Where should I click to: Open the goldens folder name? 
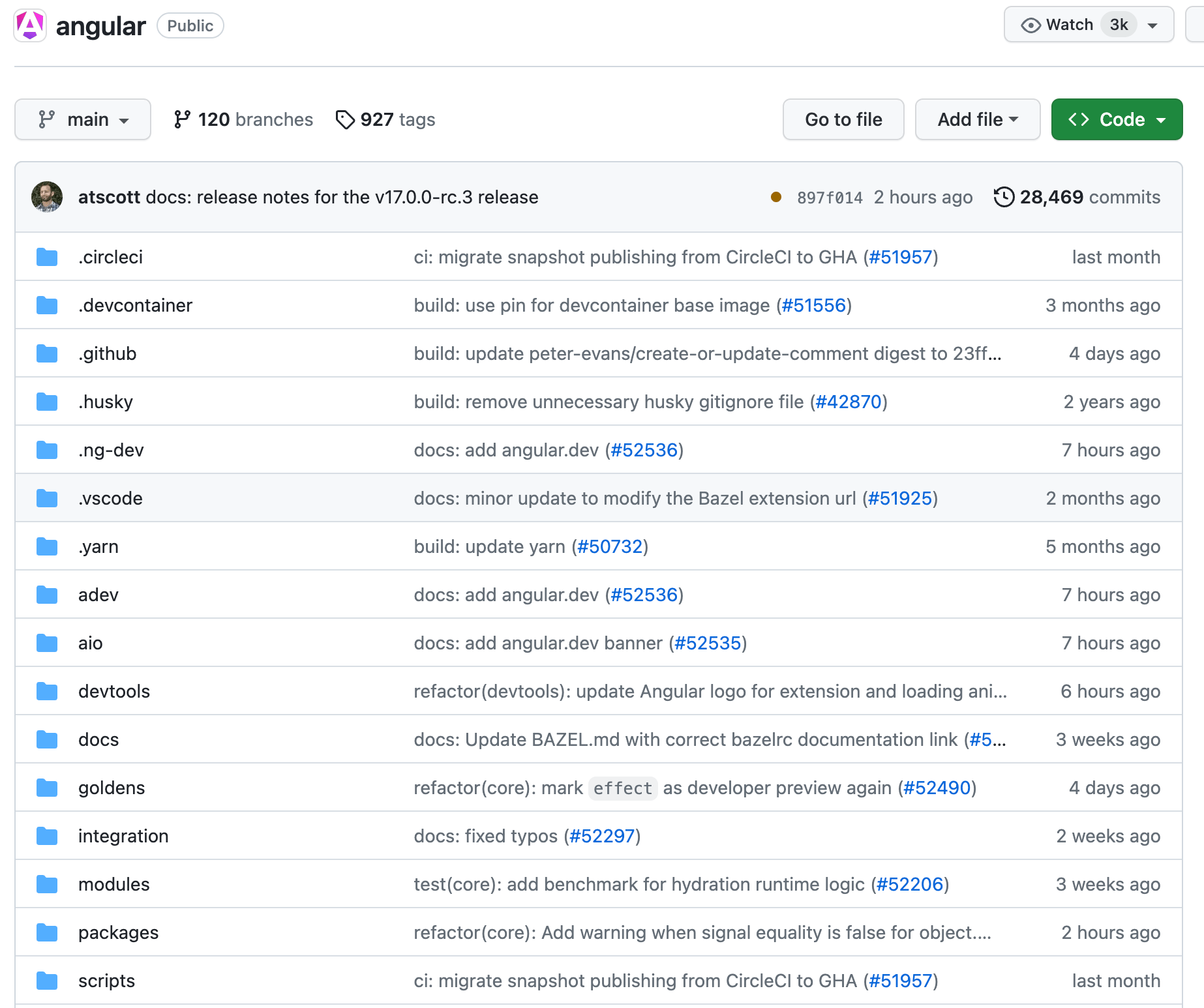tap(112, 788)
